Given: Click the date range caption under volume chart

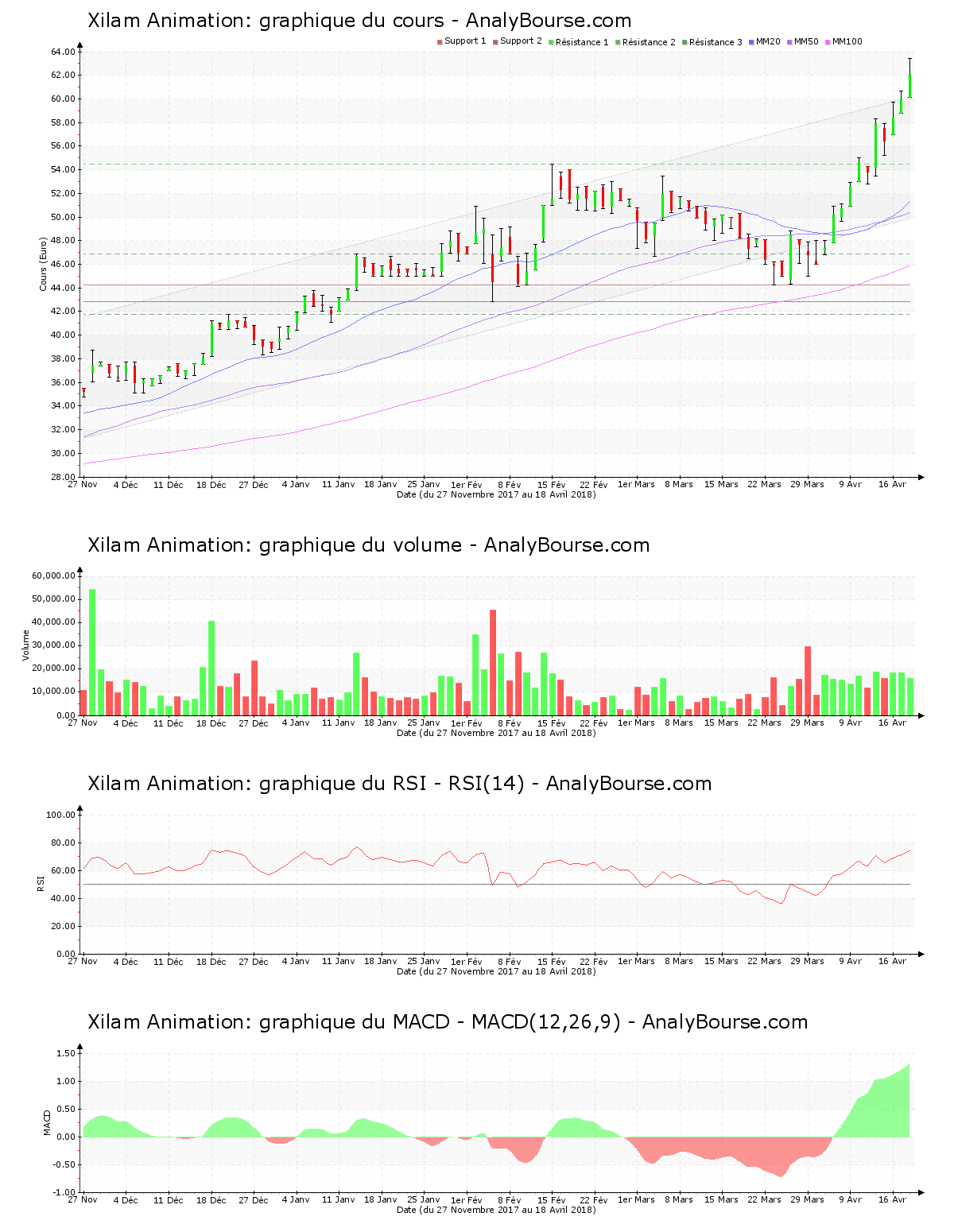Looking at the screenshot, I should coord(496,733).
